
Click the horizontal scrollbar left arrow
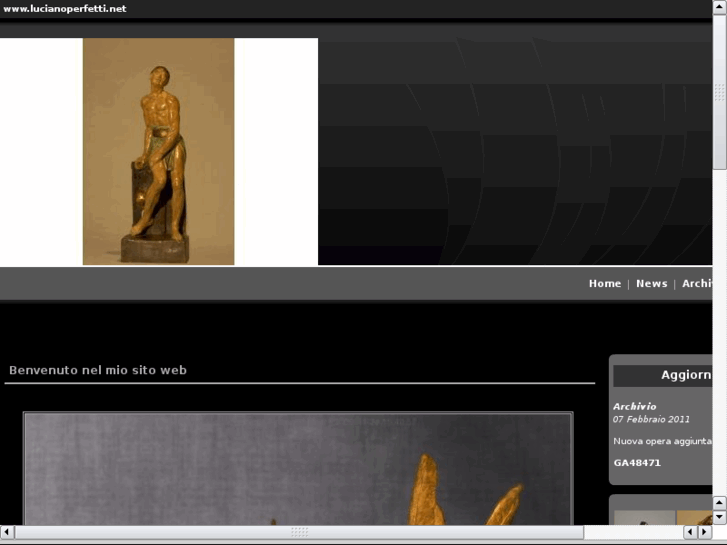click(x=7, y=532)
